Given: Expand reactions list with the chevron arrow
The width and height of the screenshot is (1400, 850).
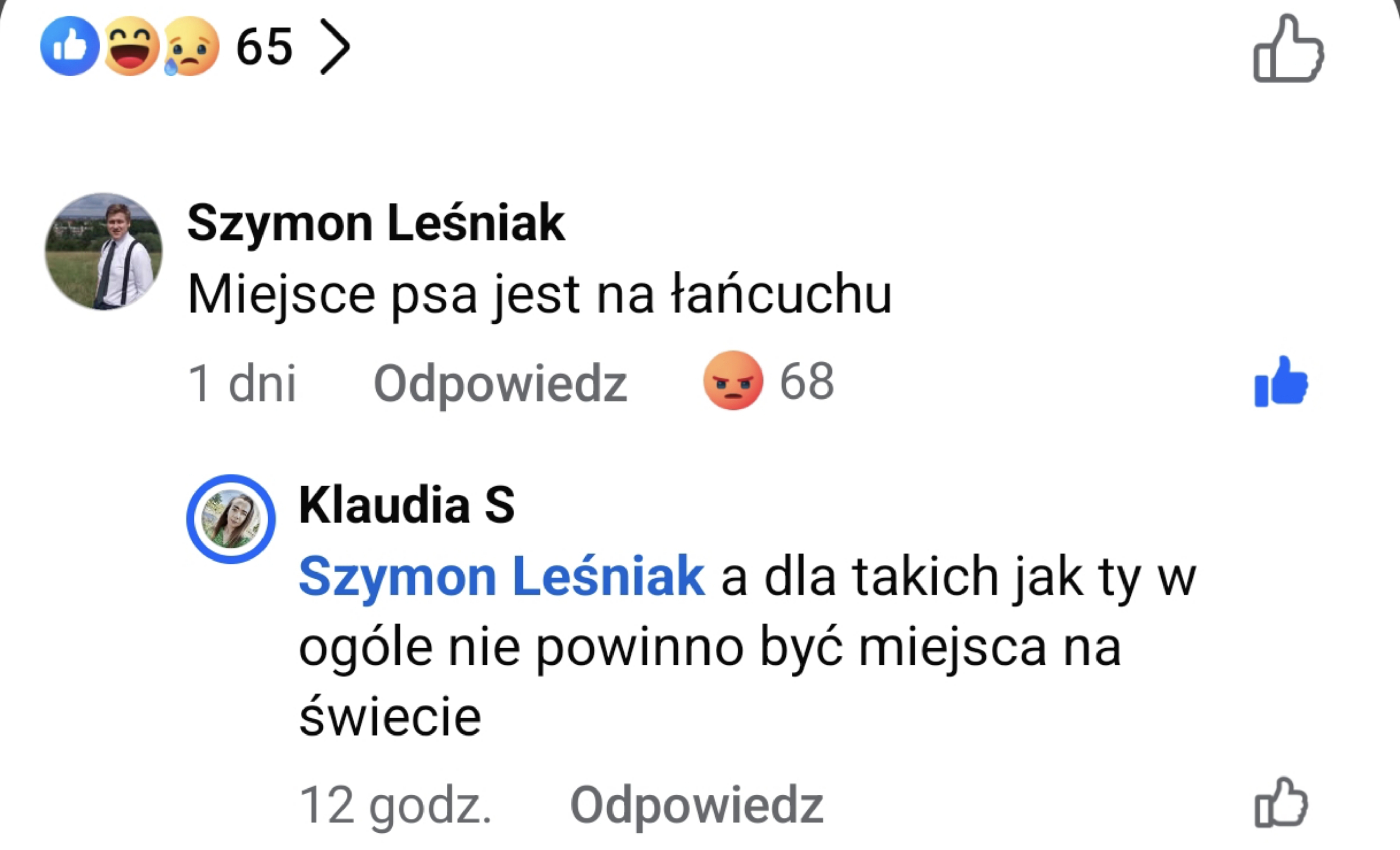Looking at the screenshot, I should (x=335, y=46).
